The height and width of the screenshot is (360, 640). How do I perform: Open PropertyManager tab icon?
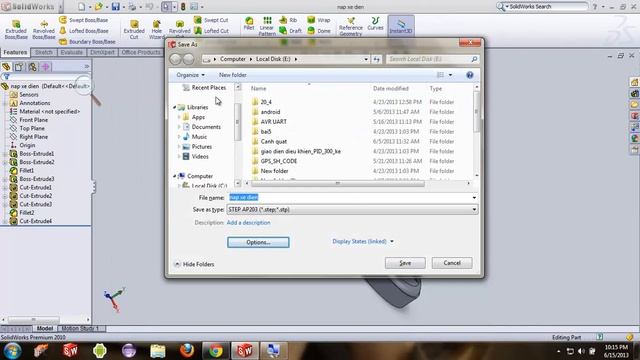(x=19, y=67)
